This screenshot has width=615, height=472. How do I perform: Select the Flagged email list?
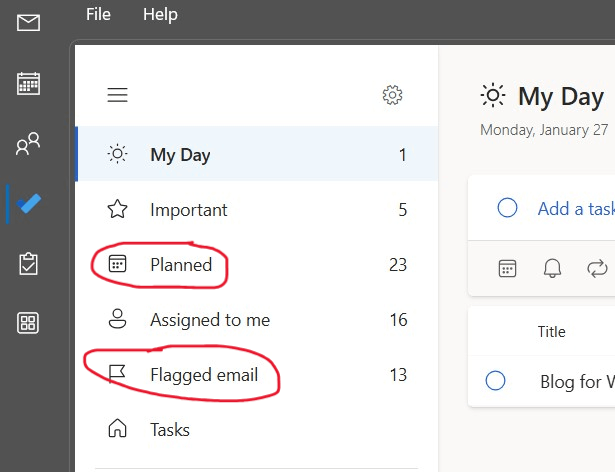click(257, 375)
